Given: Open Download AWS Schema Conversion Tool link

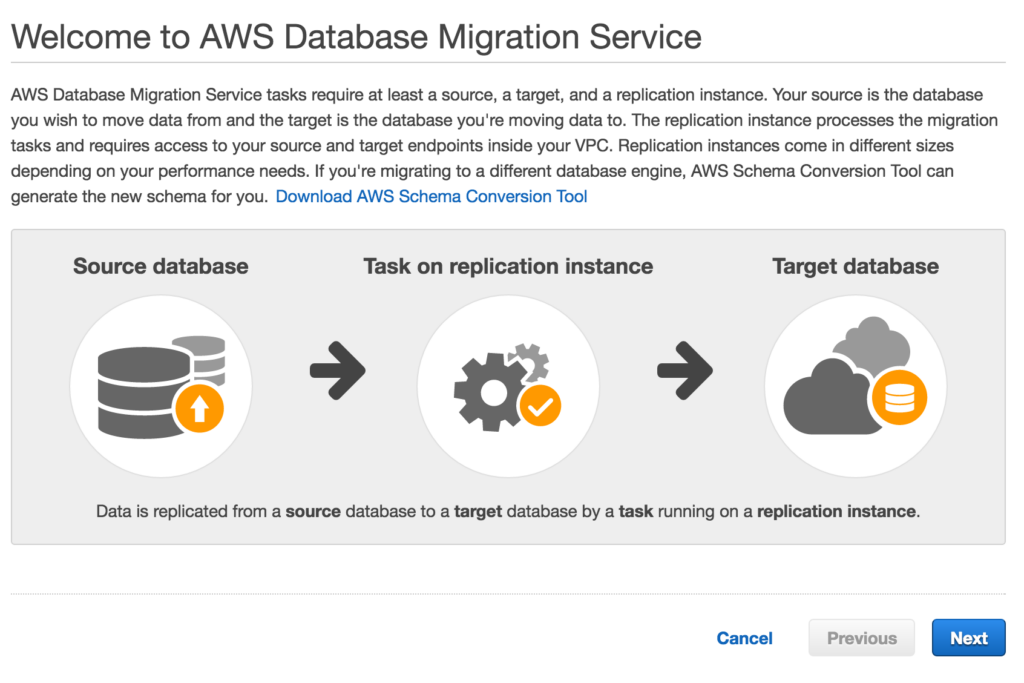Looking at the screenshot, I should click(431, 196).
